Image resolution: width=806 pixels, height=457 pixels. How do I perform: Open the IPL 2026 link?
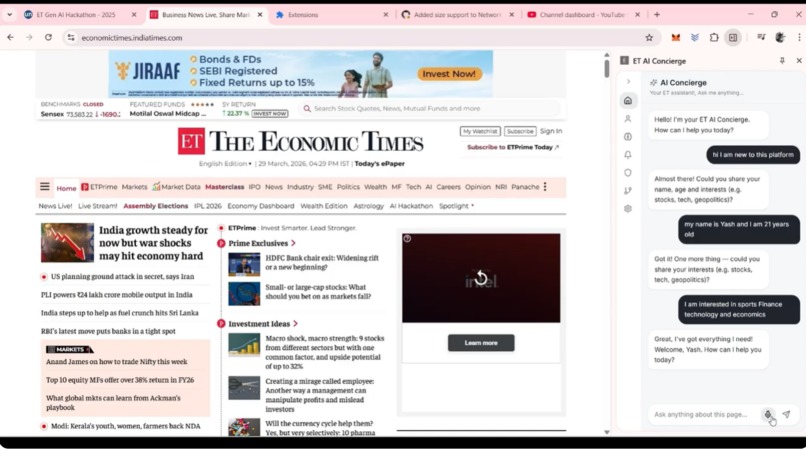(x=208, y=206)
